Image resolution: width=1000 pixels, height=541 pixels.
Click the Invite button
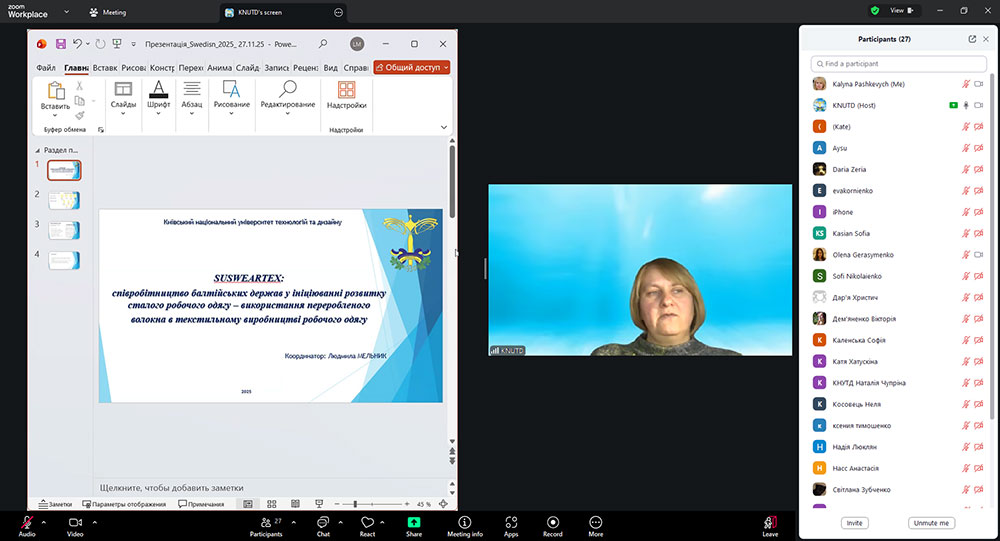pos(854,523)
